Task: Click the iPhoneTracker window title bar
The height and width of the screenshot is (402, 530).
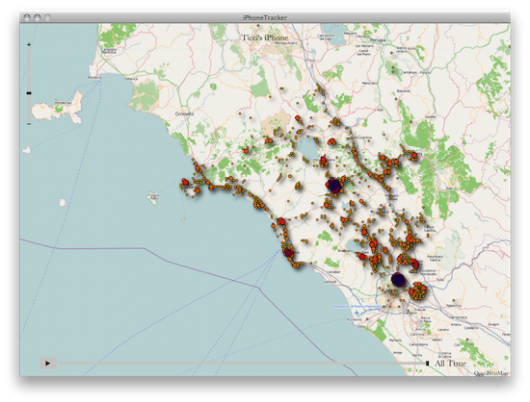Action: tap(265, 18)
